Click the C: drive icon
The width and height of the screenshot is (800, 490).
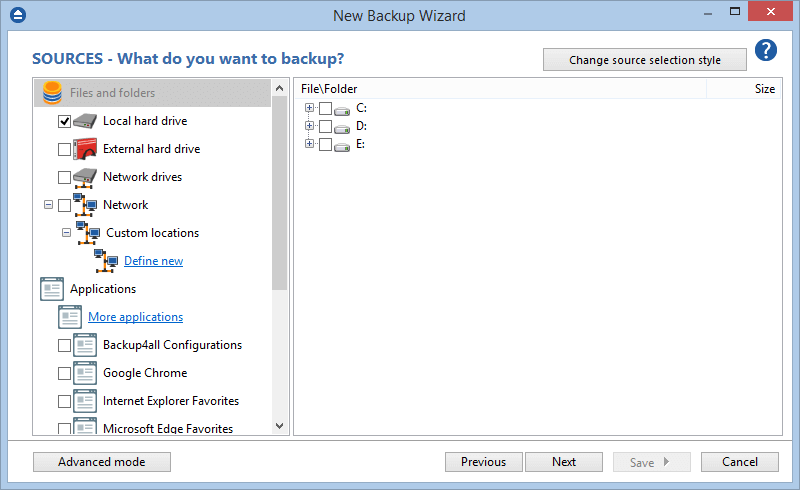tap(342, 110)
